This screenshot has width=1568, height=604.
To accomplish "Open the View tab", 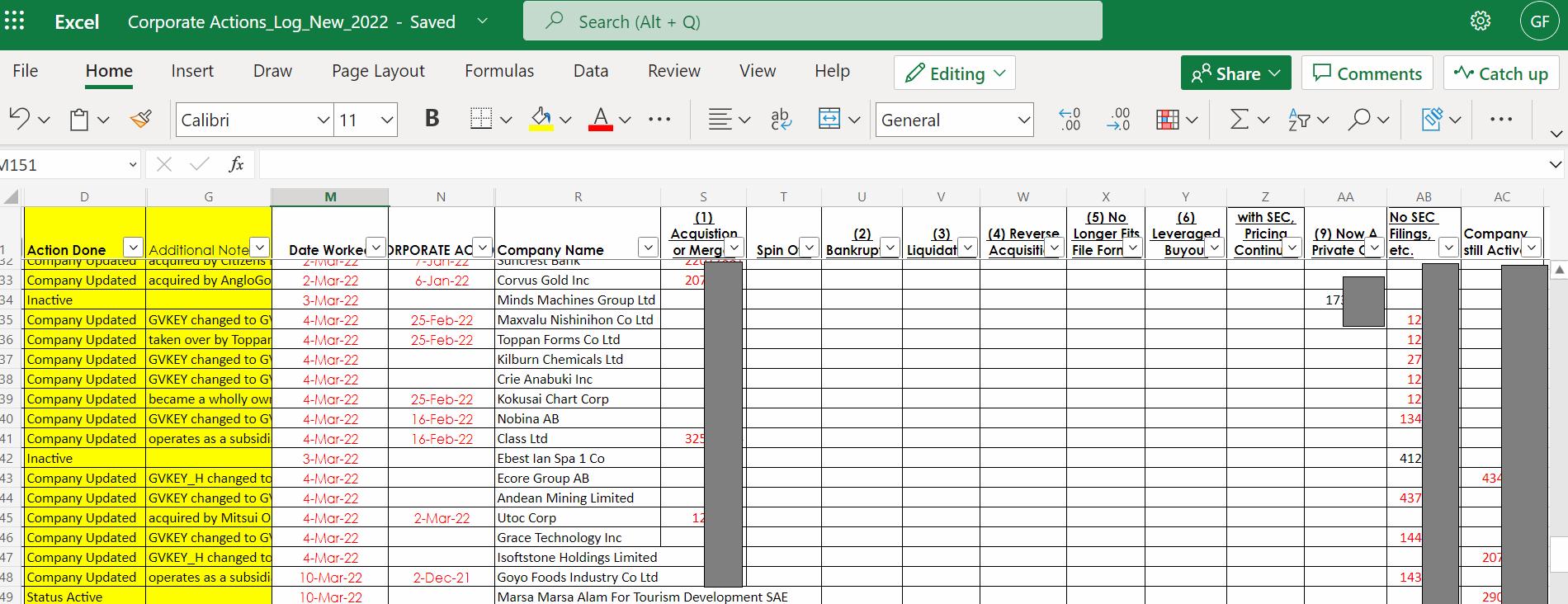I will click(x=758, y=71).
